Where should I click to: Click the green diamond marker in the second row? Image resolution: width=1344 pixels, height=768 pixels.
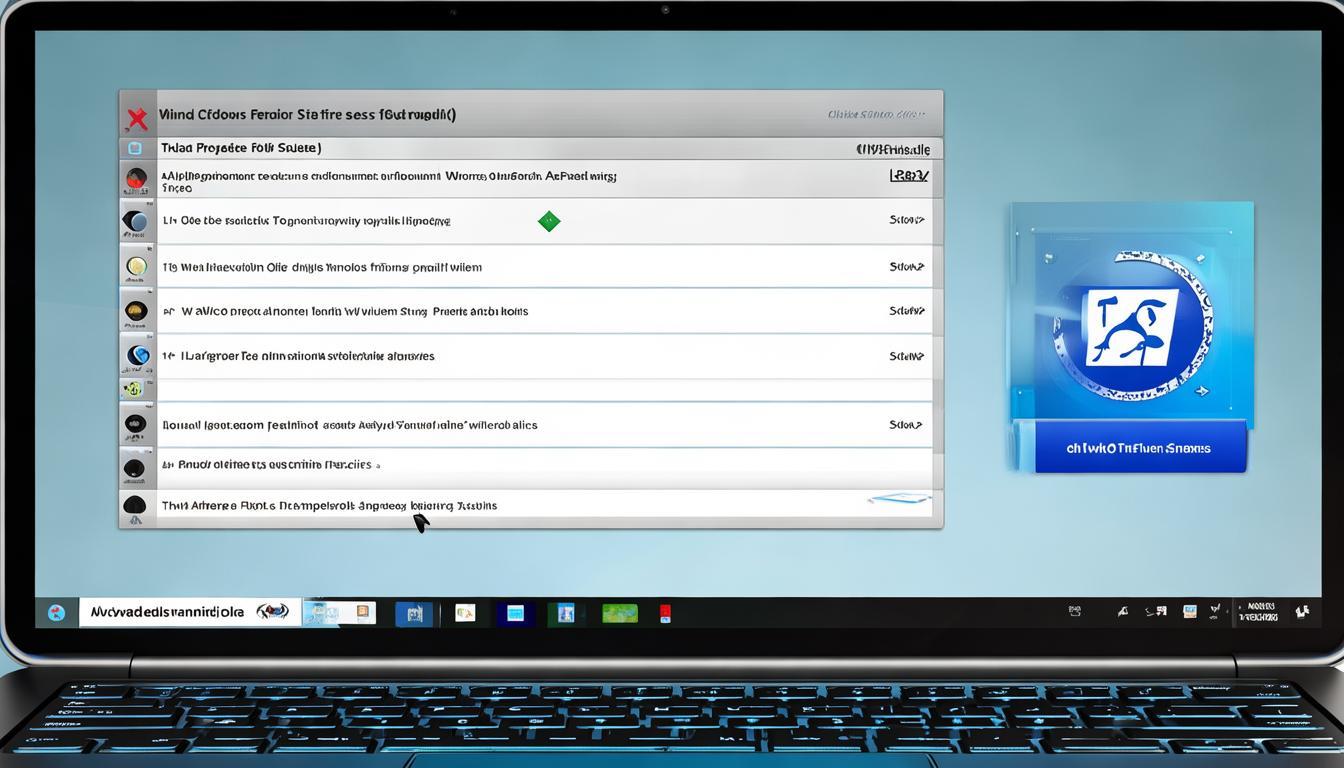pyautogui.click(x=549, y=221)
